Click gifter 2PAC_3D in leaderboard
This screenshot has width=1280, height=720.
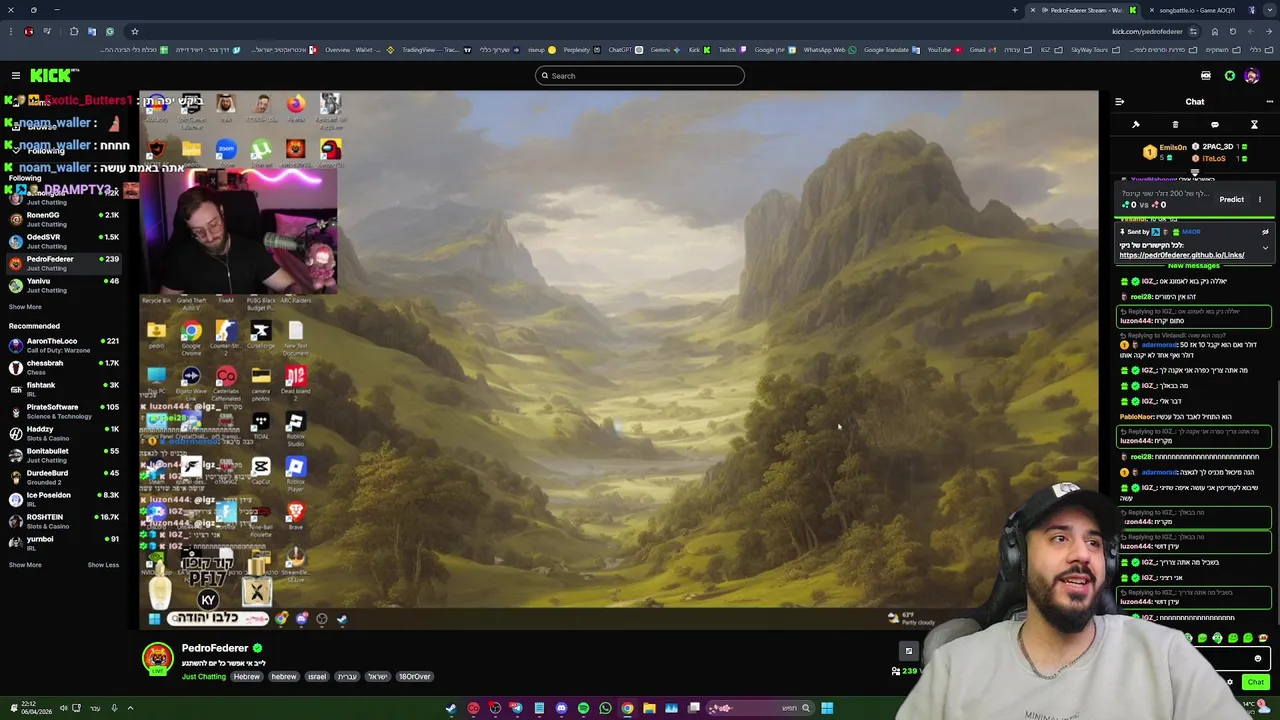(1217, 147)
